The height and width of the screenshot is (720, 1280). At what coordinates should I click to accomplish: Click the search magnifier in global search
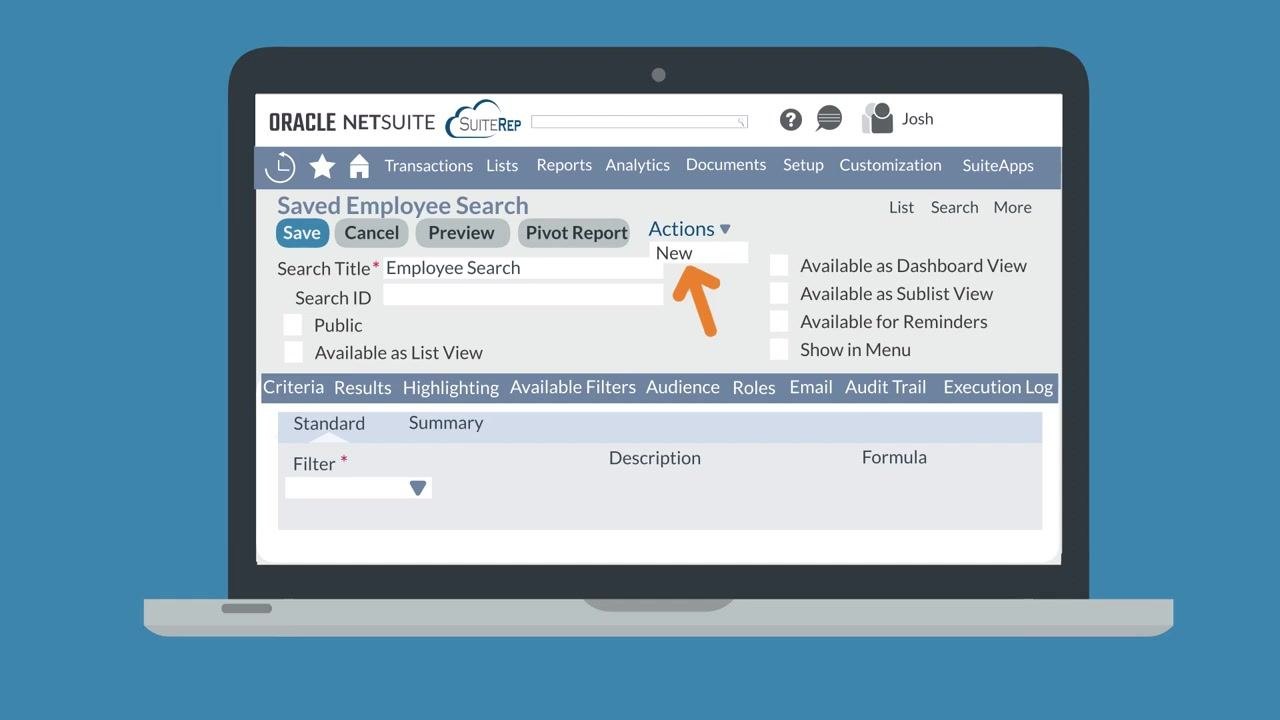[742, 122]
